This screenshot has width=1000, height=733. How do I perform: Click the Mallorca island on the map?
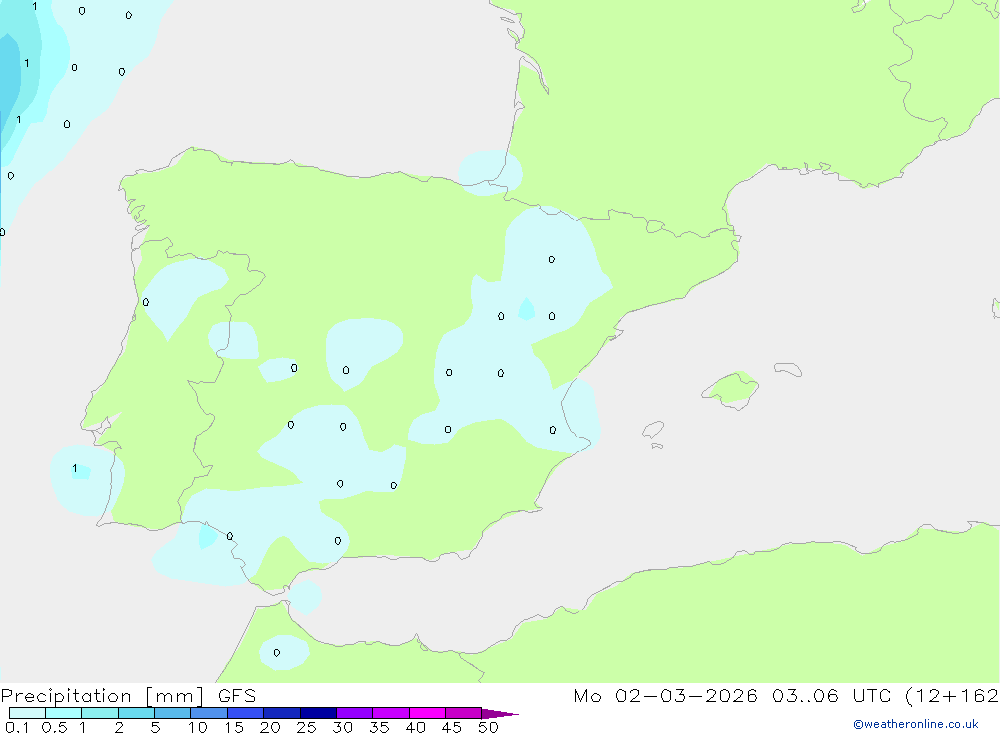[x=731, y=388]
